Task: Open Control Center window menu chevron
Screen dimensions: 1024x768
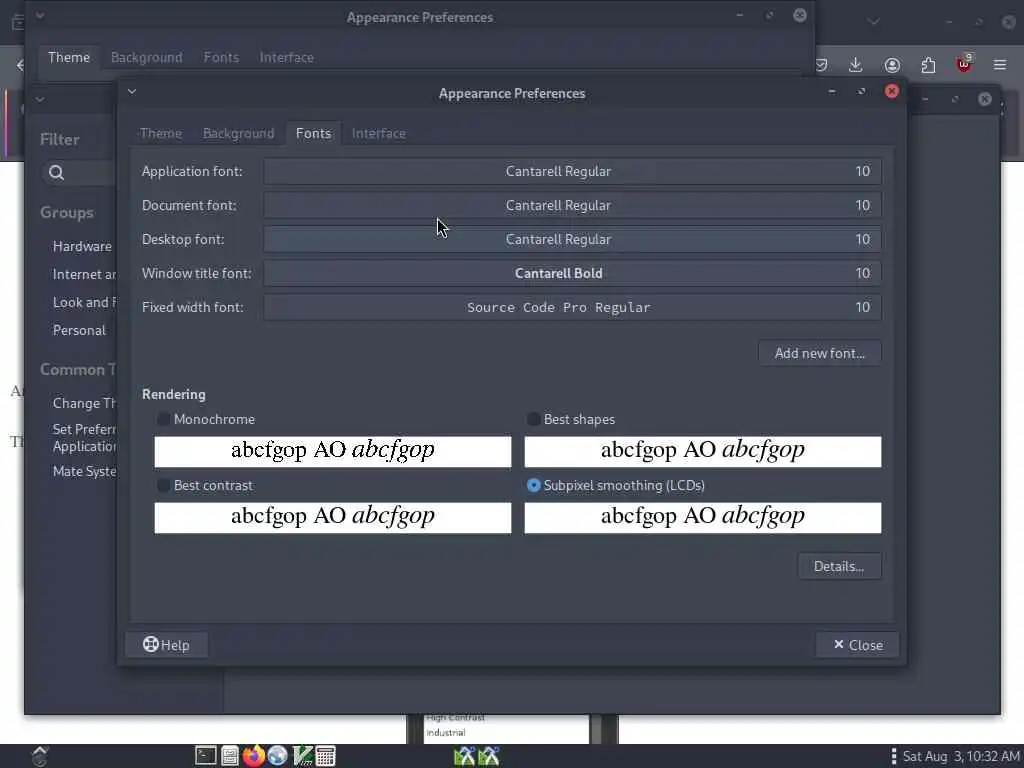Action: point(40,99)
